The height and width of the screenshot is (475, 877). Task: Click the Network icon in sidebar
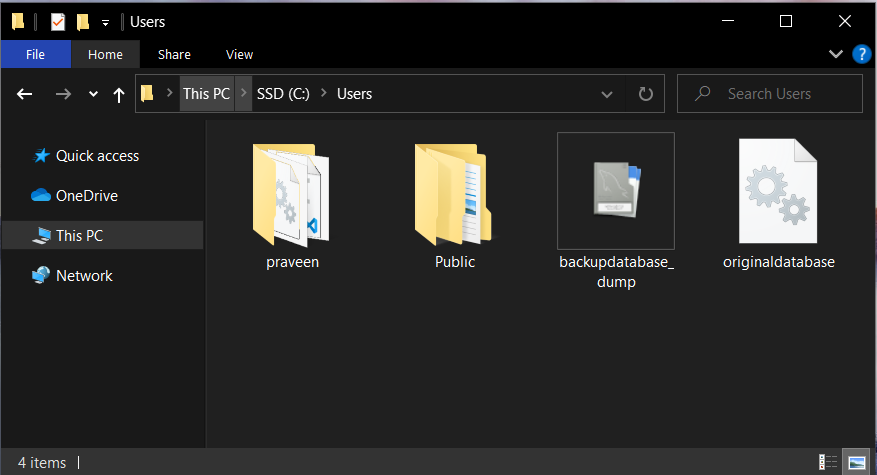pyautogui.click(x=41, y=275)
